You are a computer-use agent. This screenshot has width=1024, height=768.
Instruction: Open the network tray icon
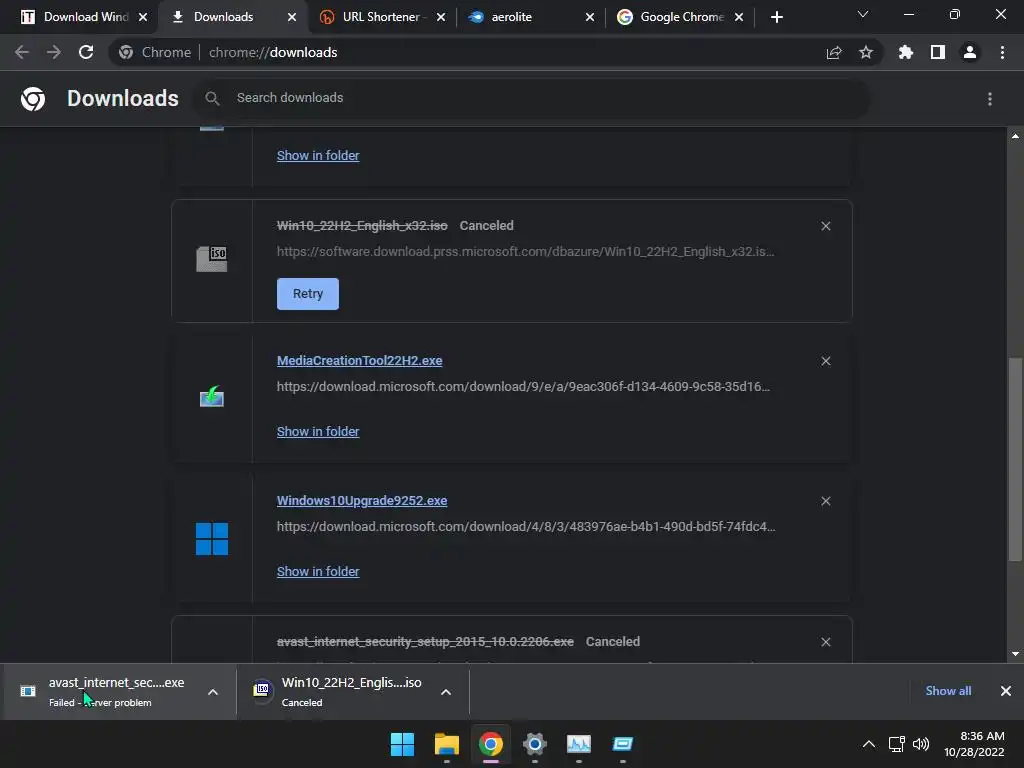click(x=897, y=744)
